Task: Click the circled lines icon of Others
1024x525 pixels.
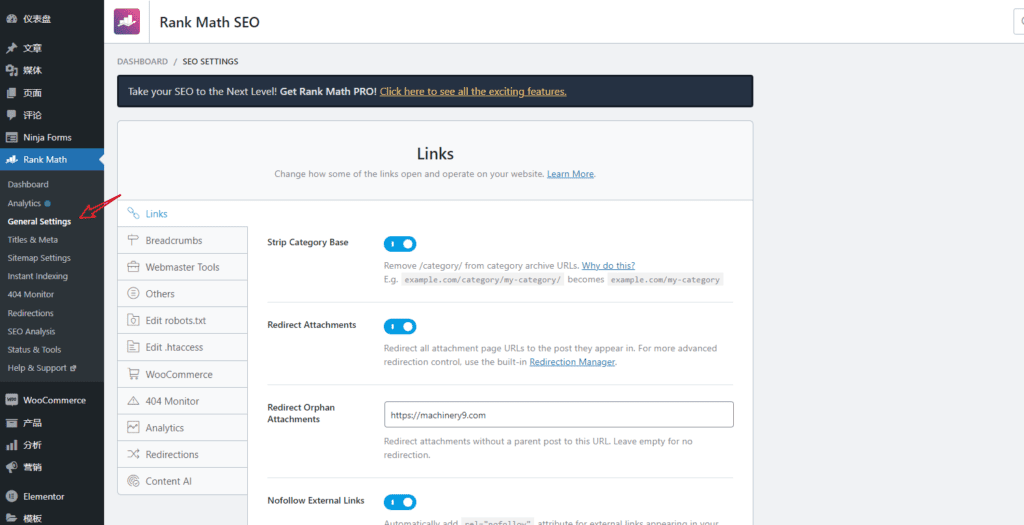Action: tap(133, 294)
